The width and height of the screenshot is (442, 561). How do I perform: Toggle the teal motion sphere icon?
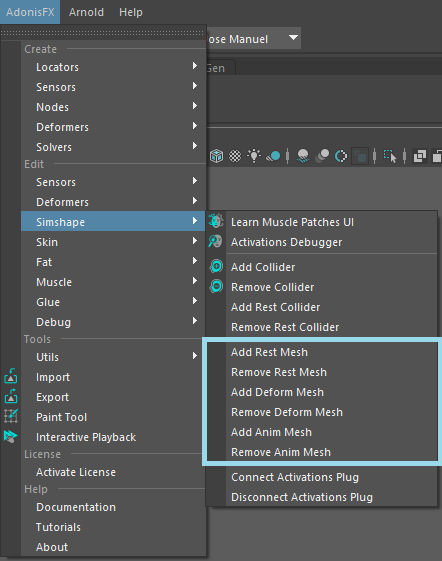(x=273, y=156)
